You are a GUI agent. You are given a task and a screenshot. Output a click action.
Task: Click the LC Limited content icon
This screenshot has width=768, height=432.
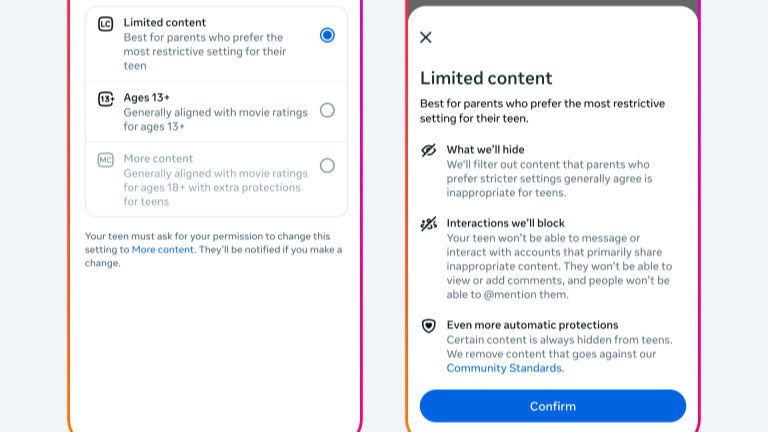tap(106, 23)
